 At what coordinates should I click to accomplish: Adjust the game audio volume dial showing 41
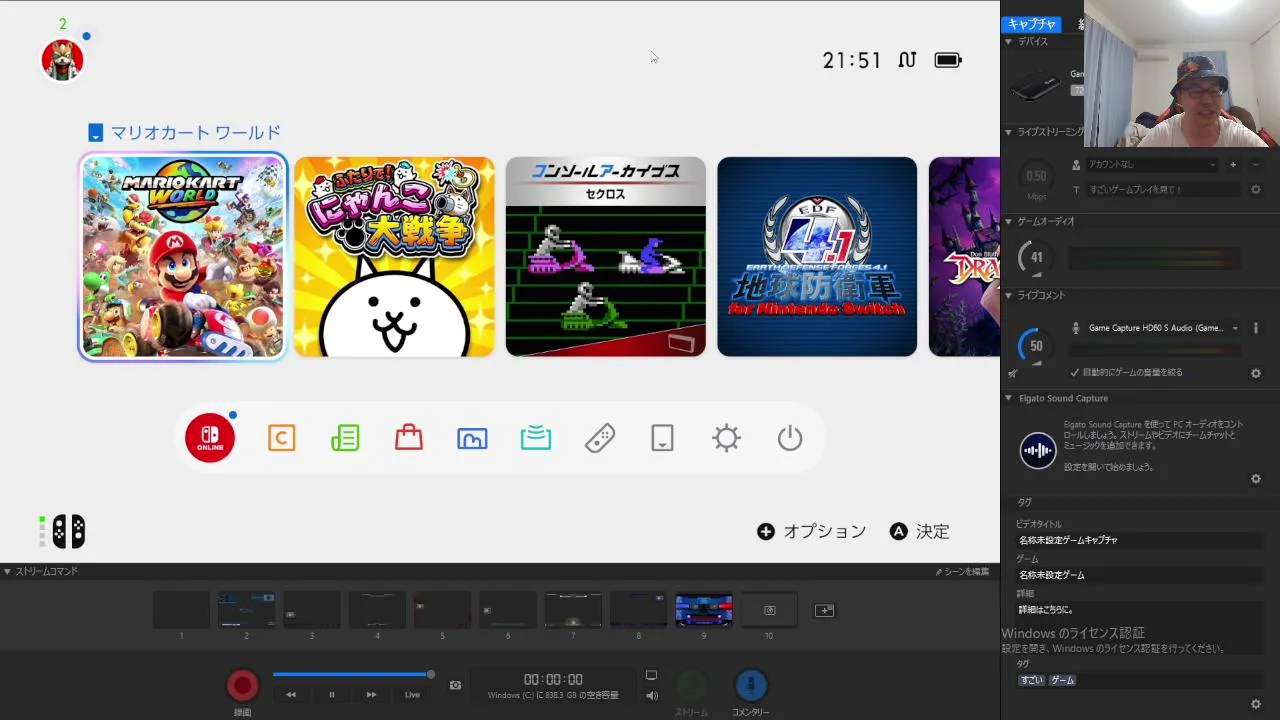(1036, 258)
